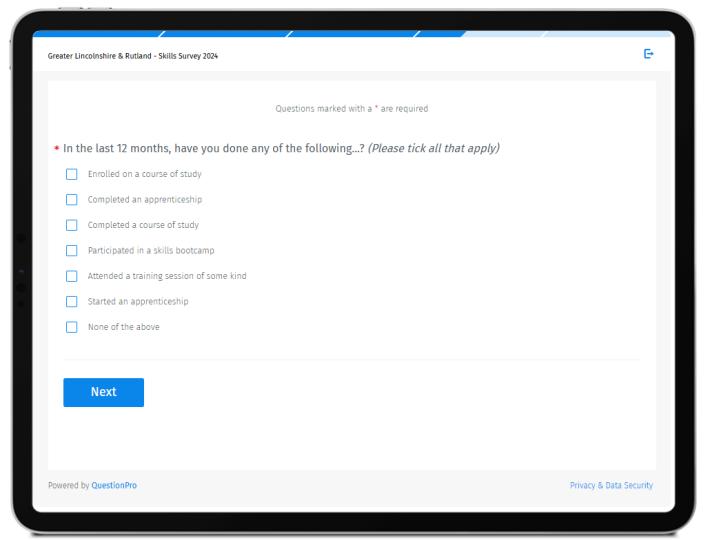The width and height of the screenshot is (710, 540).
Task: Check 'Participated in a skills bootcamp'
Action: pyautogui.click(x=72, y=250)
